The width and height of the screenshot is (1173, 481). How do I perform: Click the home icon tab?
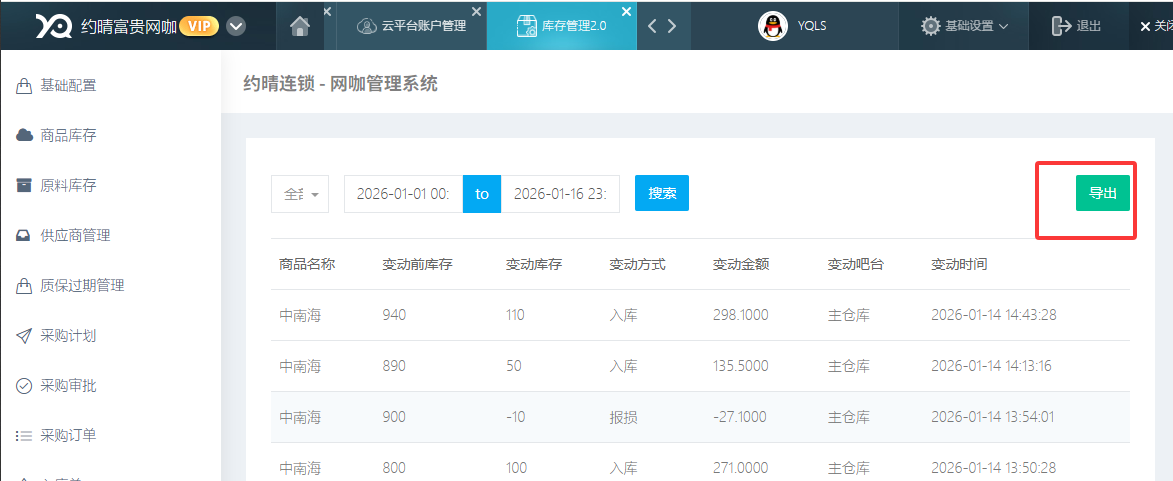300,25
